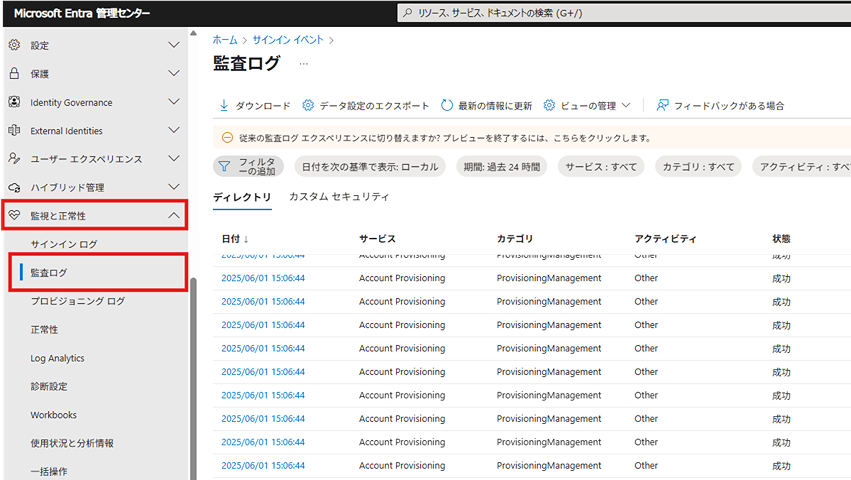Open 診断設定 in sidebar

[x=49, y=387]
